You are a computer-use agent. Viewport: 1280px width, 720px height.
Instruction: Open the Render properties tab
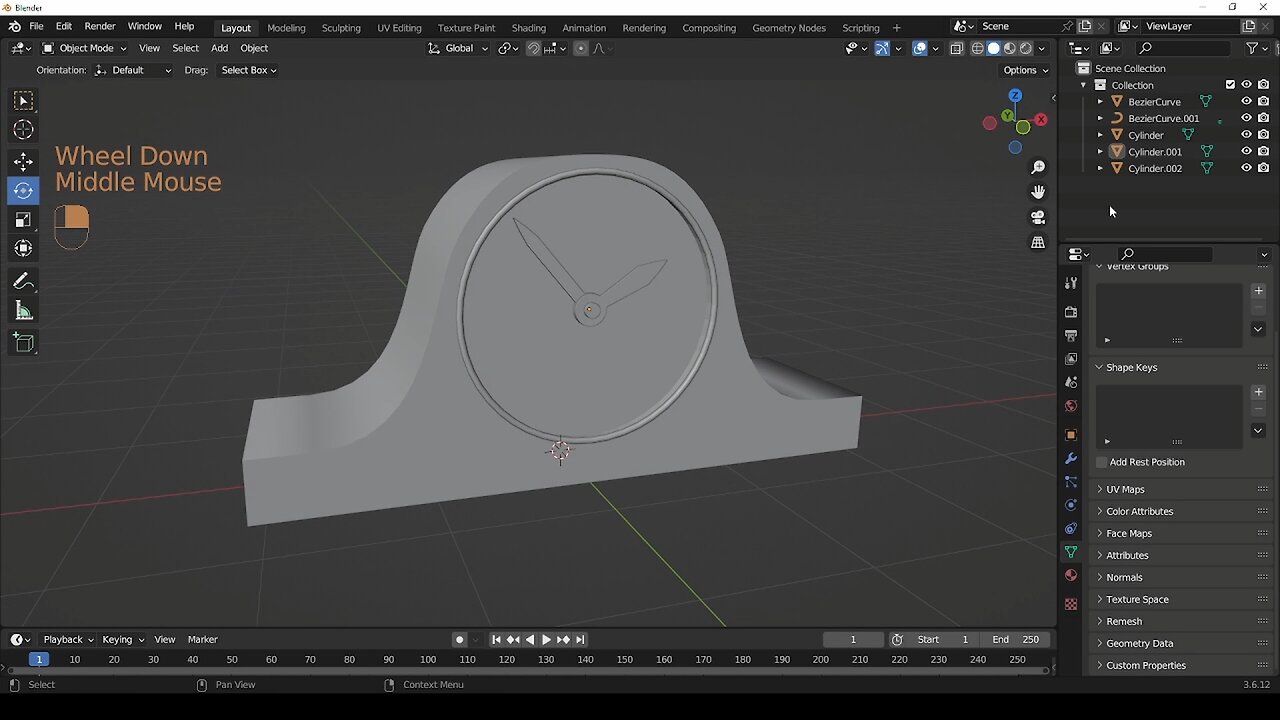click(1071, 312)
